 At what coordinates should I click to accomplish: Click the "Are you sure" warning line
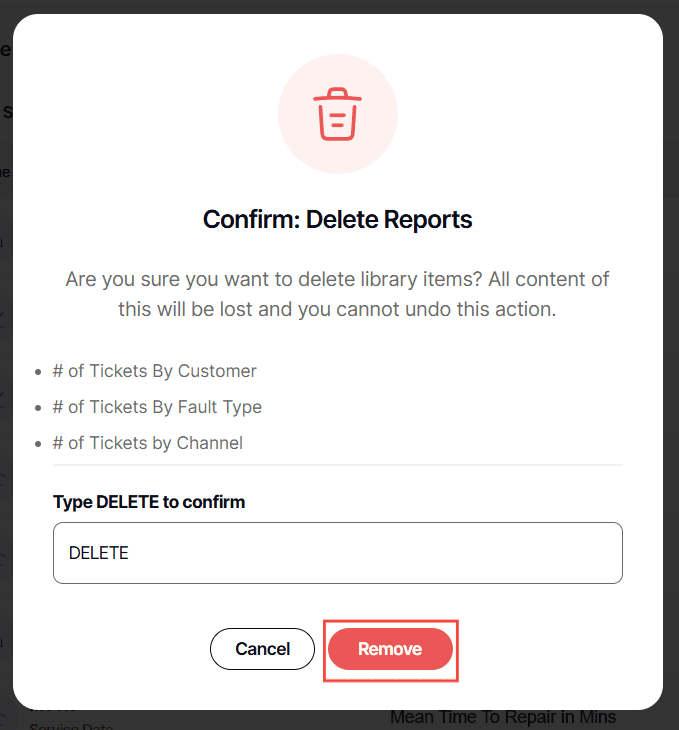[x=338, y=279]
